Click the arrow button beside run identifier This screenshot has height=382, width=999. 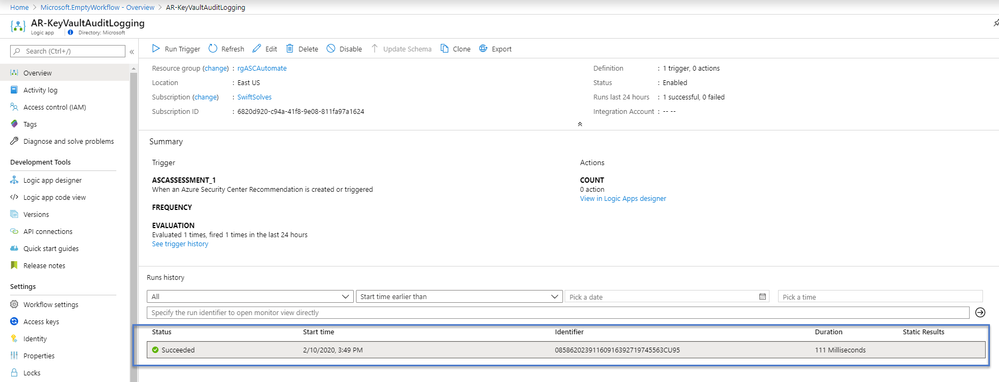coord(981,313)
